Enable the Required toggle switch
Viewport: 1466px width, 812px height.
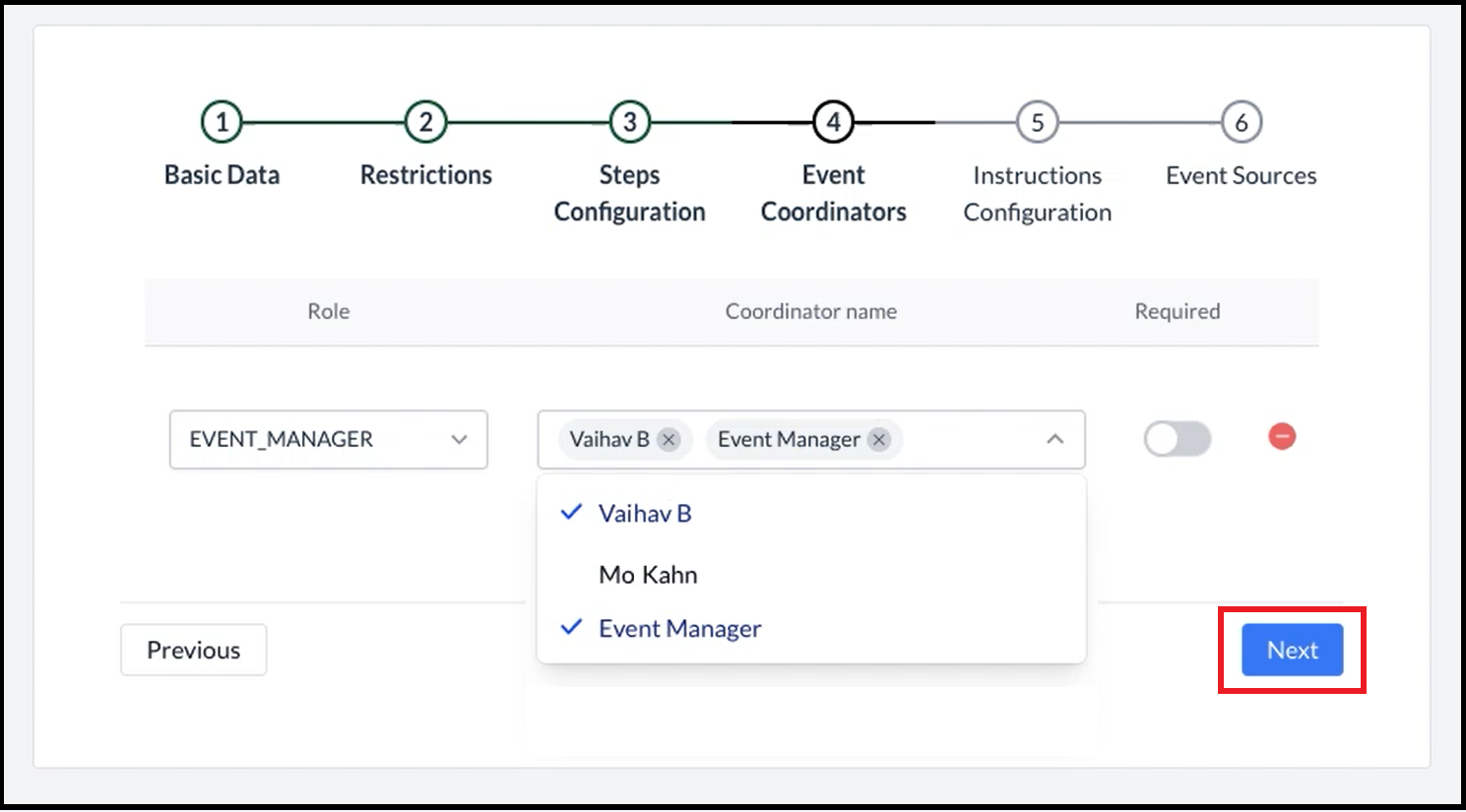pos(1177,439)
